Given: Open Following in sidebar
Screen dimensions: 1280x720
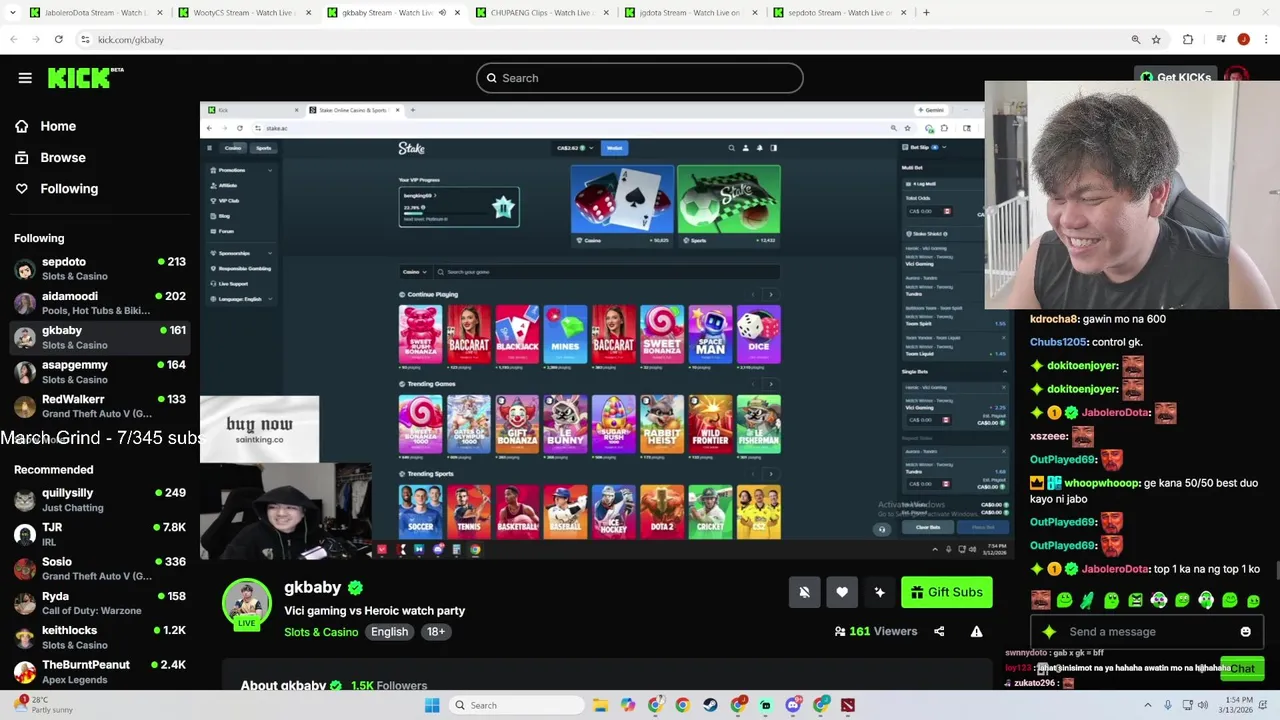Looking at the screenshot, I should coord(56,188).
